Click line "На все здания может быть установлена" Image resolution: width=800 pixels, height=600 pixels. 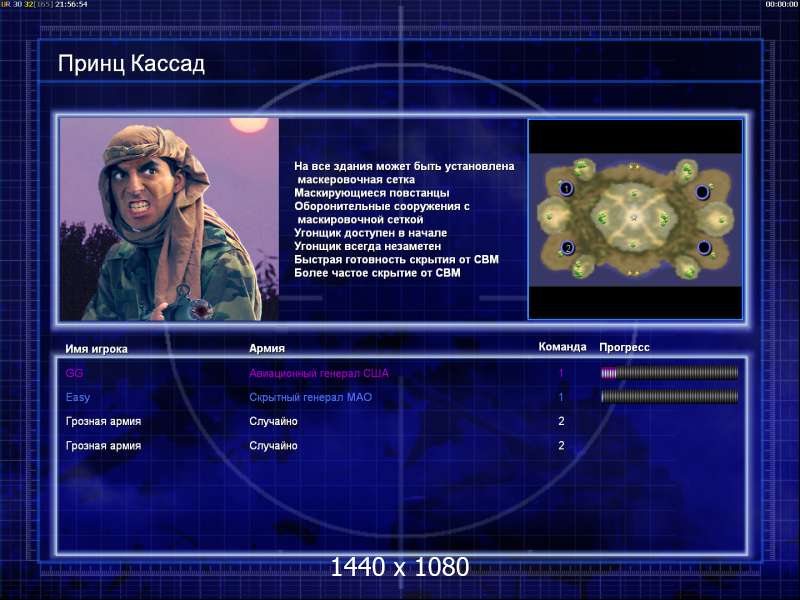pos(404,166)
